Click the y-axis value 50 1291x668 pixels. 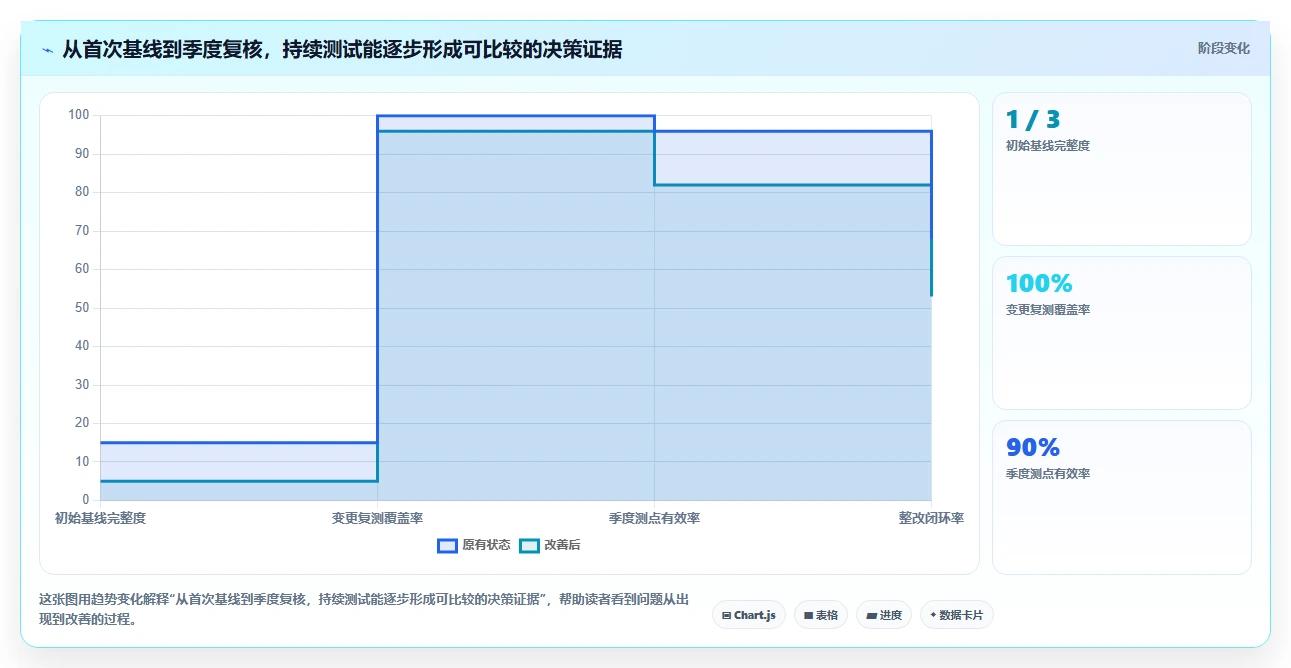coord(82,308)
